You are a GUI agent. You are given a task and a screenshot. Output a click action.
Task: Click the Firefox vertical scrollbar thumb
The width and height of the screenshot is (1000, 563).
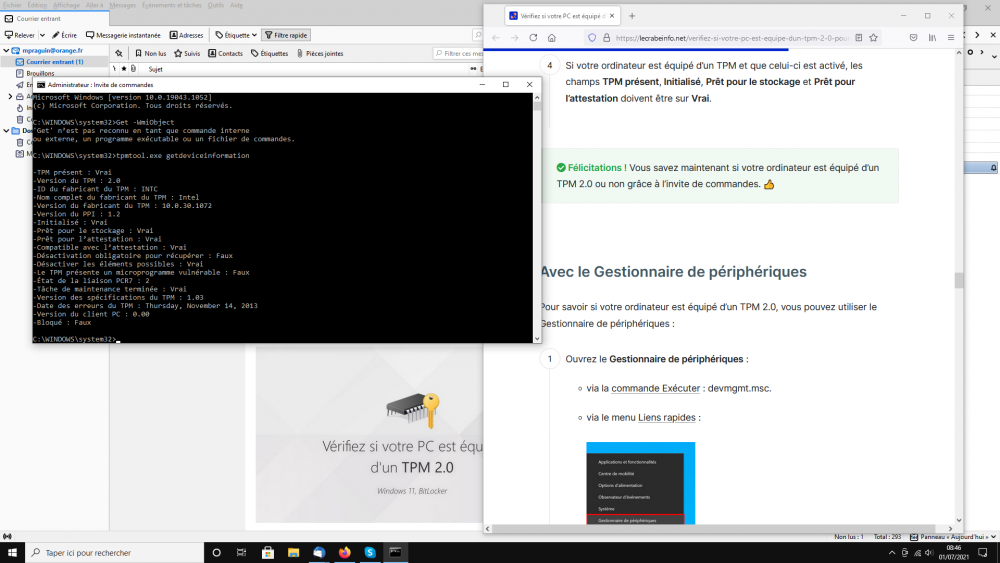959,281
